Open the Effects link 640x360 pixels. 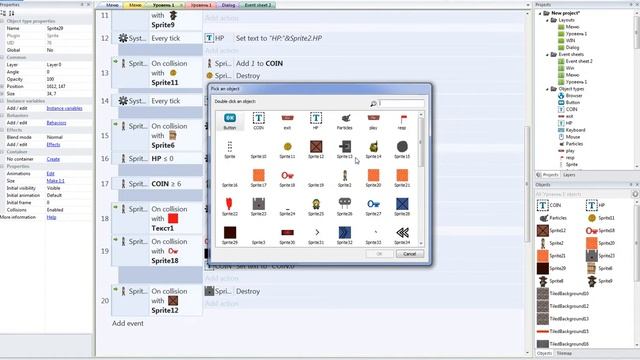[53, 144]
